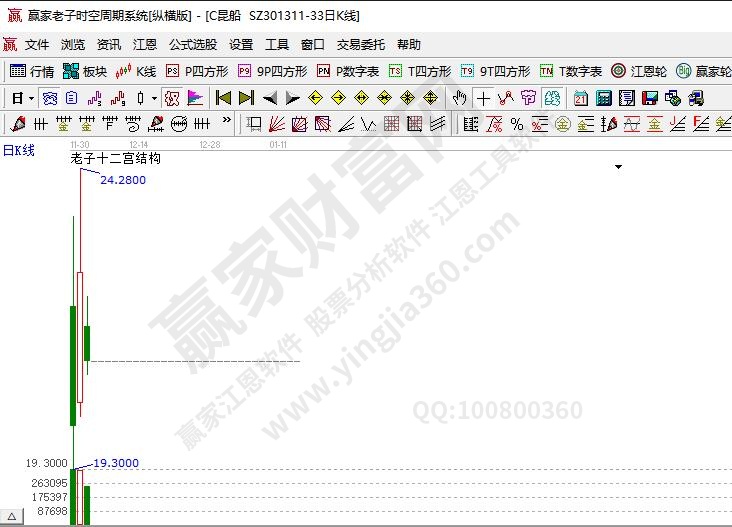
Task: Toggle the crosshair cursor mode
Action: point(483,98)
